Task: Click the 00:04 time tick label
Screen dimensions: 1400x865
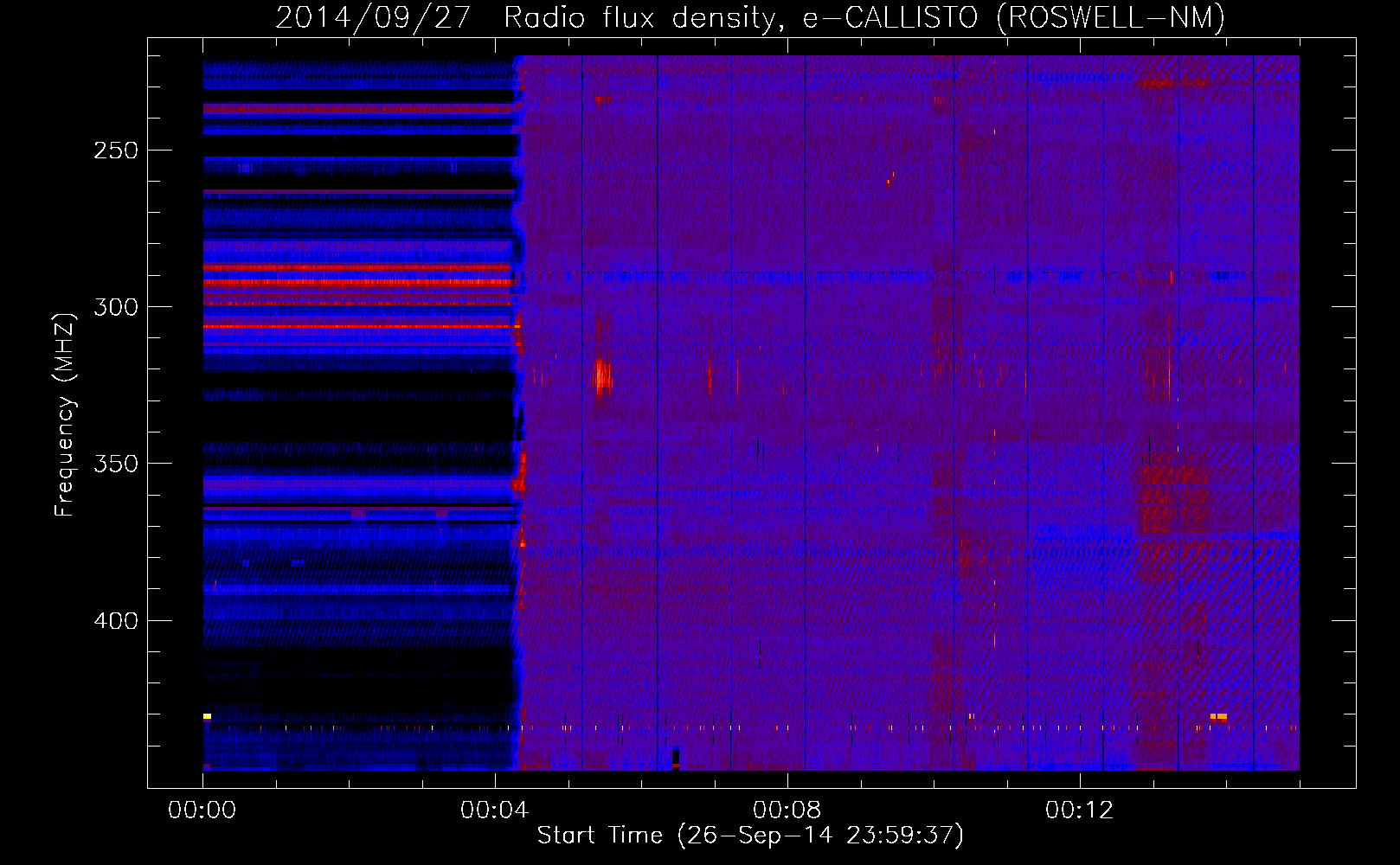Action: point(494,811)
